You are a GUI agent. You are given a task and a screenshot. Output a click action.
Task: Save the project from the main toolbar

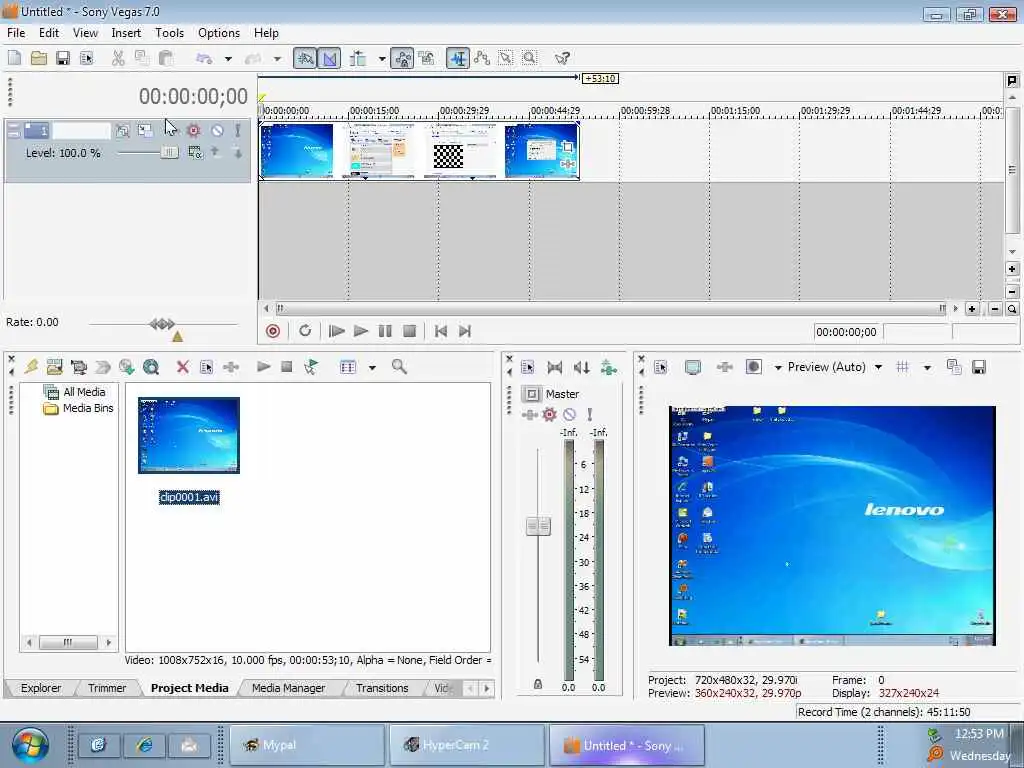pyautogui.click(x=63, y=58)
